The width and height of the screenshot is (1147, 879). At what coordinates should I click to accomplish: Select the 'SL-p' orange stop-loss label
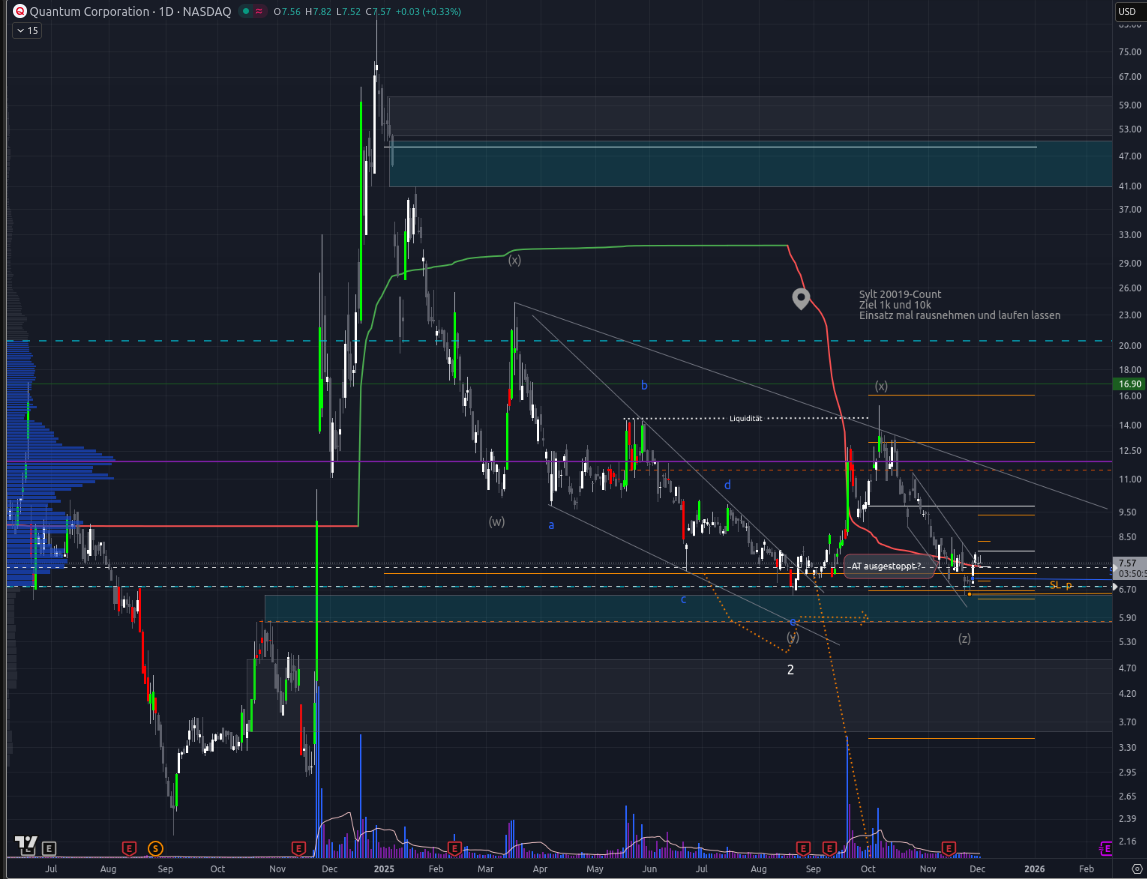pyautogui.click(x=1060, y=585)
